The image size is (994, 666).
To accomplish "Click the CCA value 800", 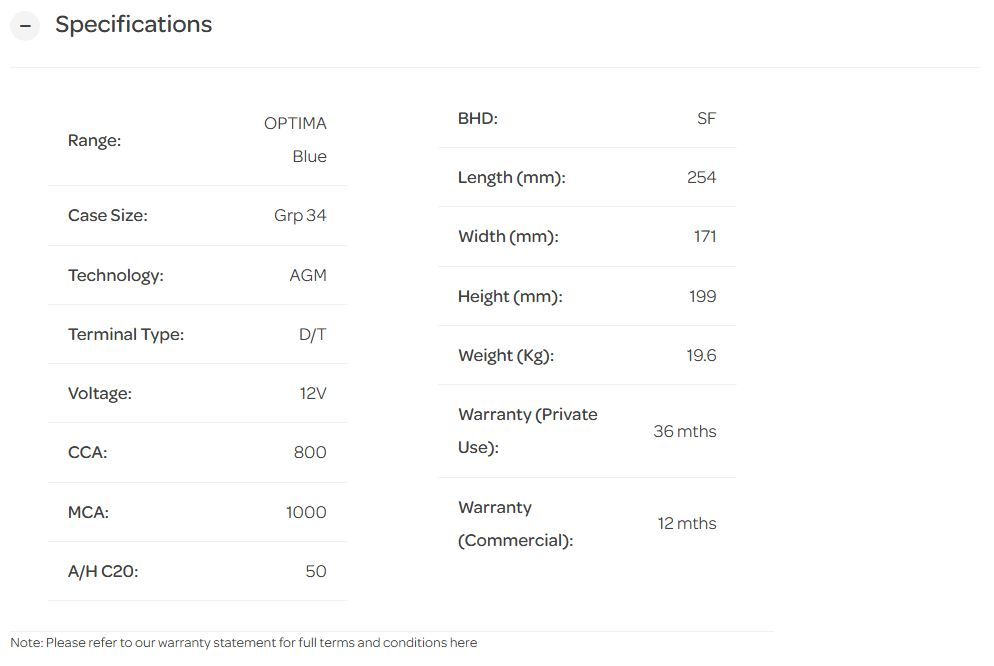I will (x=310, y=452).
